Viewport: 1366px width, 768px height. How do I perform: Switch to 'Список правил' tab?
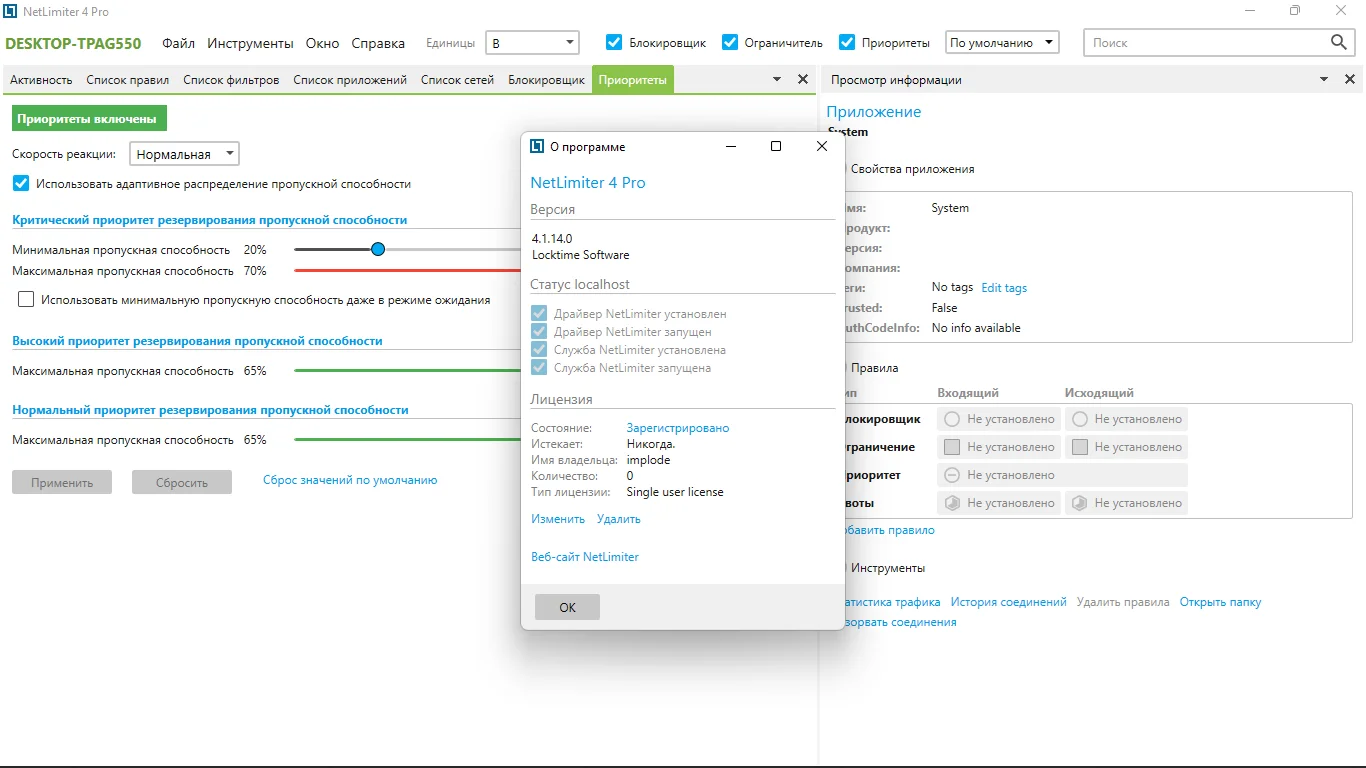pyautogui.click(x=127, y=80)
